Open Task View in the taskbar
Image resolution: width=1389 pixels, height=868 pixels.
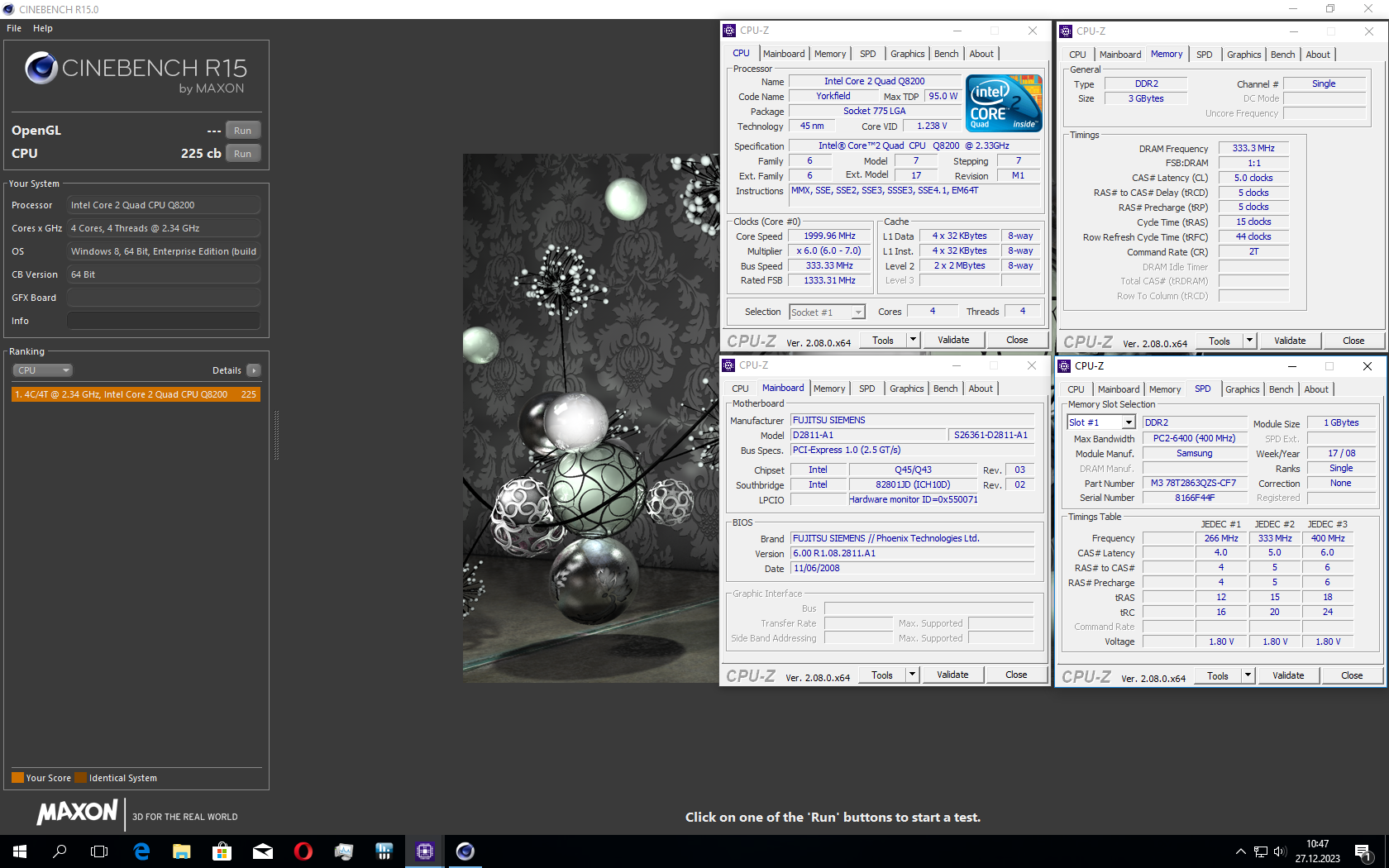[99, 851]
